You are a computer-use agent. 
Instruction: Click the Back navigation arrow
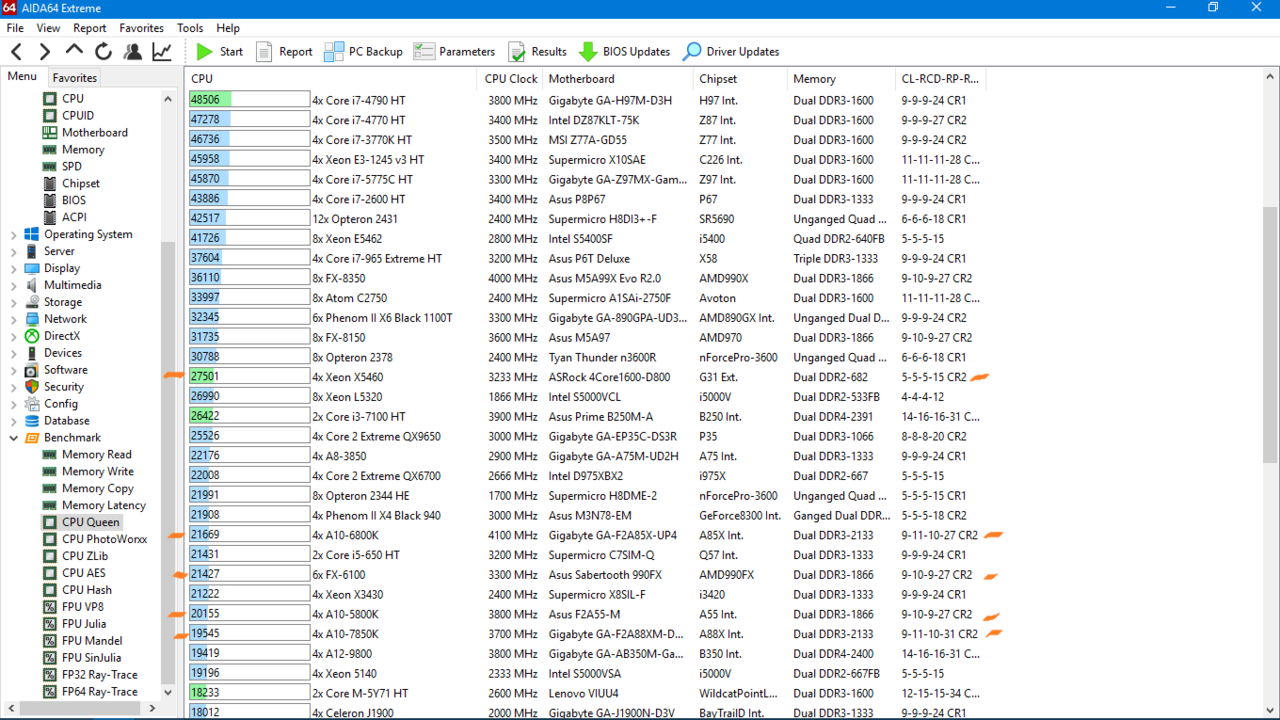(x=16, y=52)
